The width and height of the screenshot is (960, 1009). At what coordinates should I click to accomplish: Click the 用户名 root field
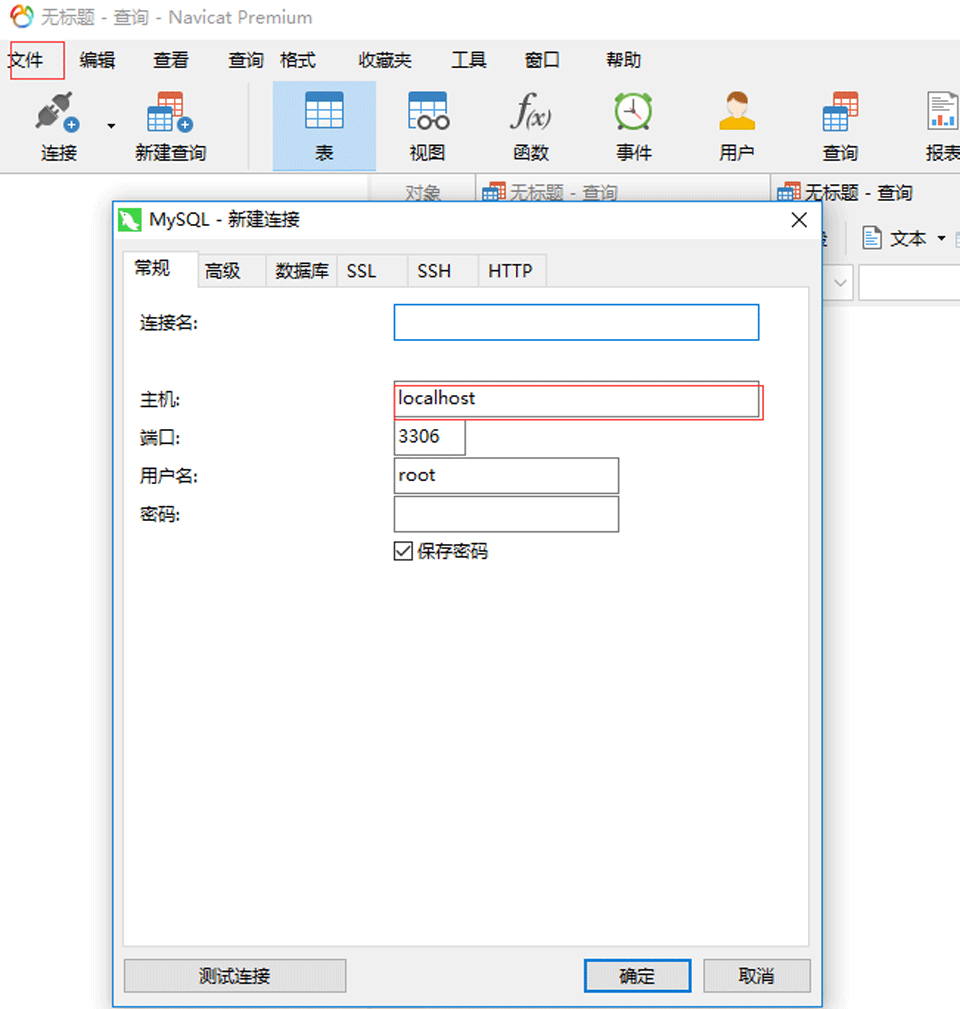pos(506,476)
